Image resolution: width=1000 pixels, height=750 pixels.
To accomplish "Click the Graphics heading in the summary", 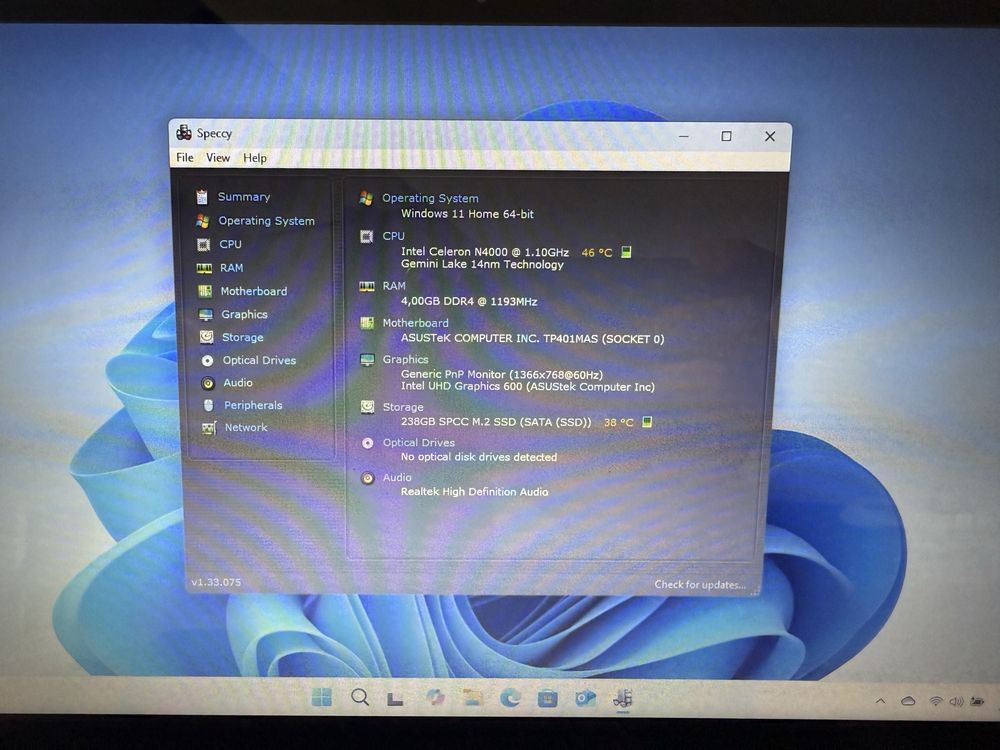I will tap(405, 359).
